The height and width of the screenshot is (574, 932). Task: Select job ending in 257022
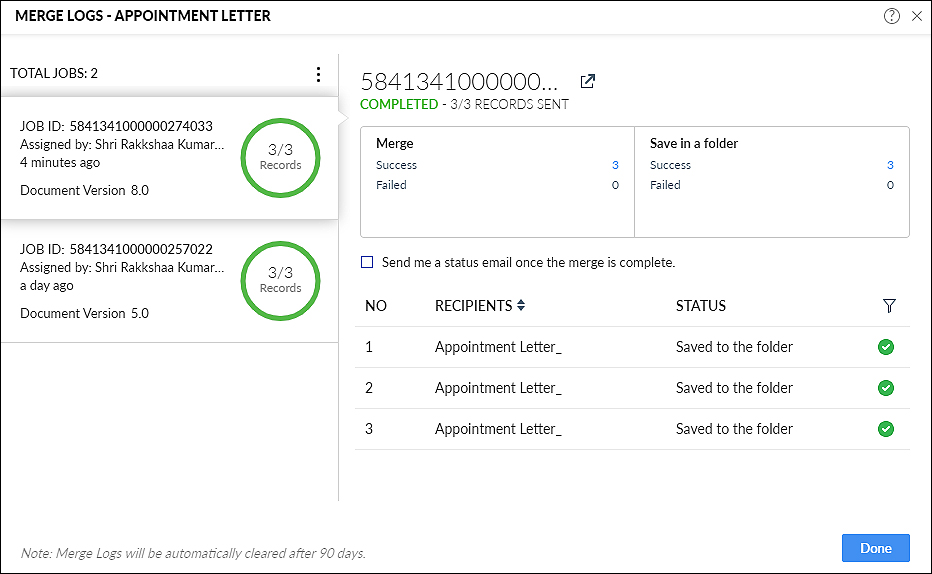(169, 281)
